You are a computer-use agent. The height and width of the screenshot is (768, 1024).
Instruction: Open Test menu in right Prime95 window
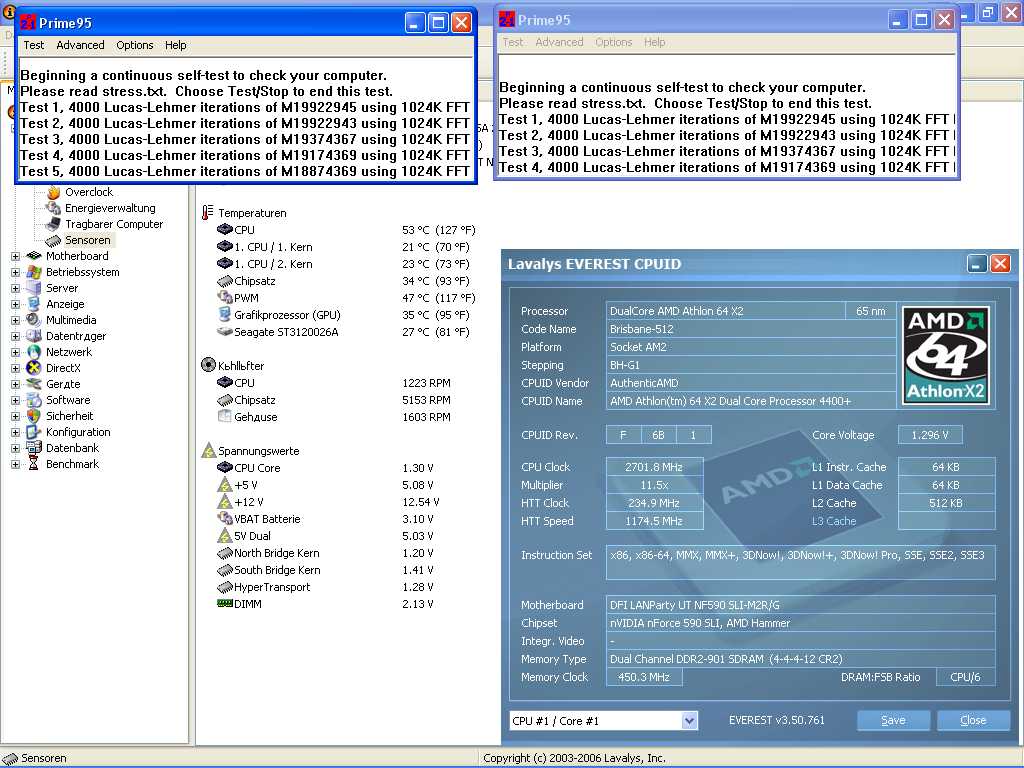click(x=513, y=42)
